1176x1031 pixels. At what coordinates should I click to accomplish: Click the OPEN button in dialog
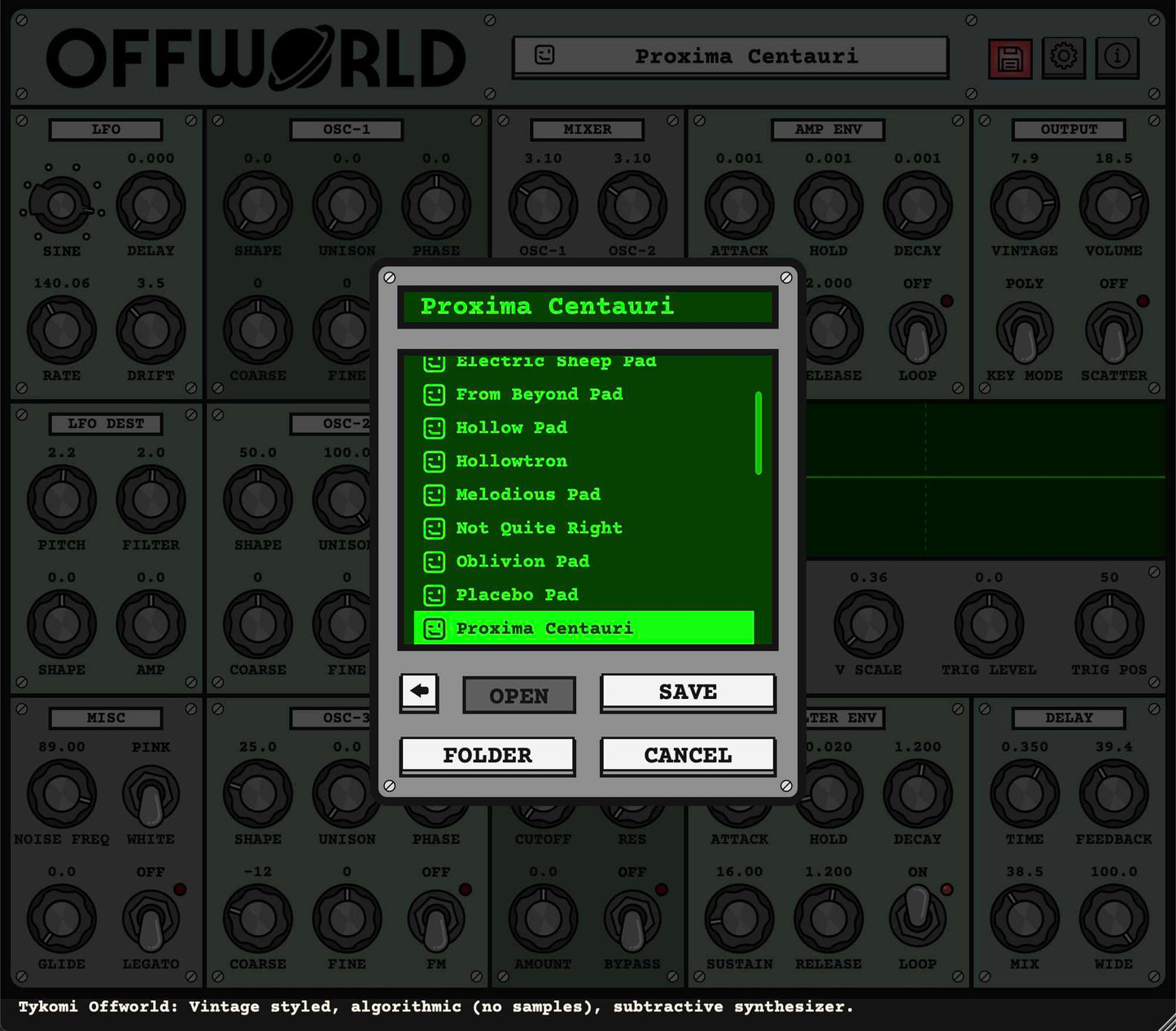click(x=519, y=696)
